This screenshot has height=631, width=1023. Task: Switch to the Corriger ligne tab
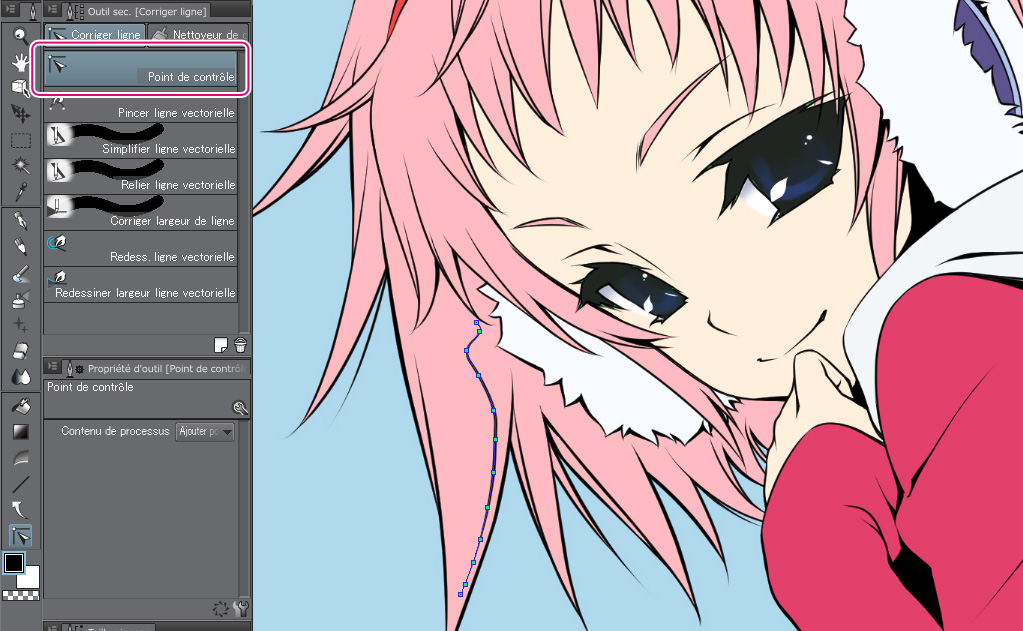96,34
